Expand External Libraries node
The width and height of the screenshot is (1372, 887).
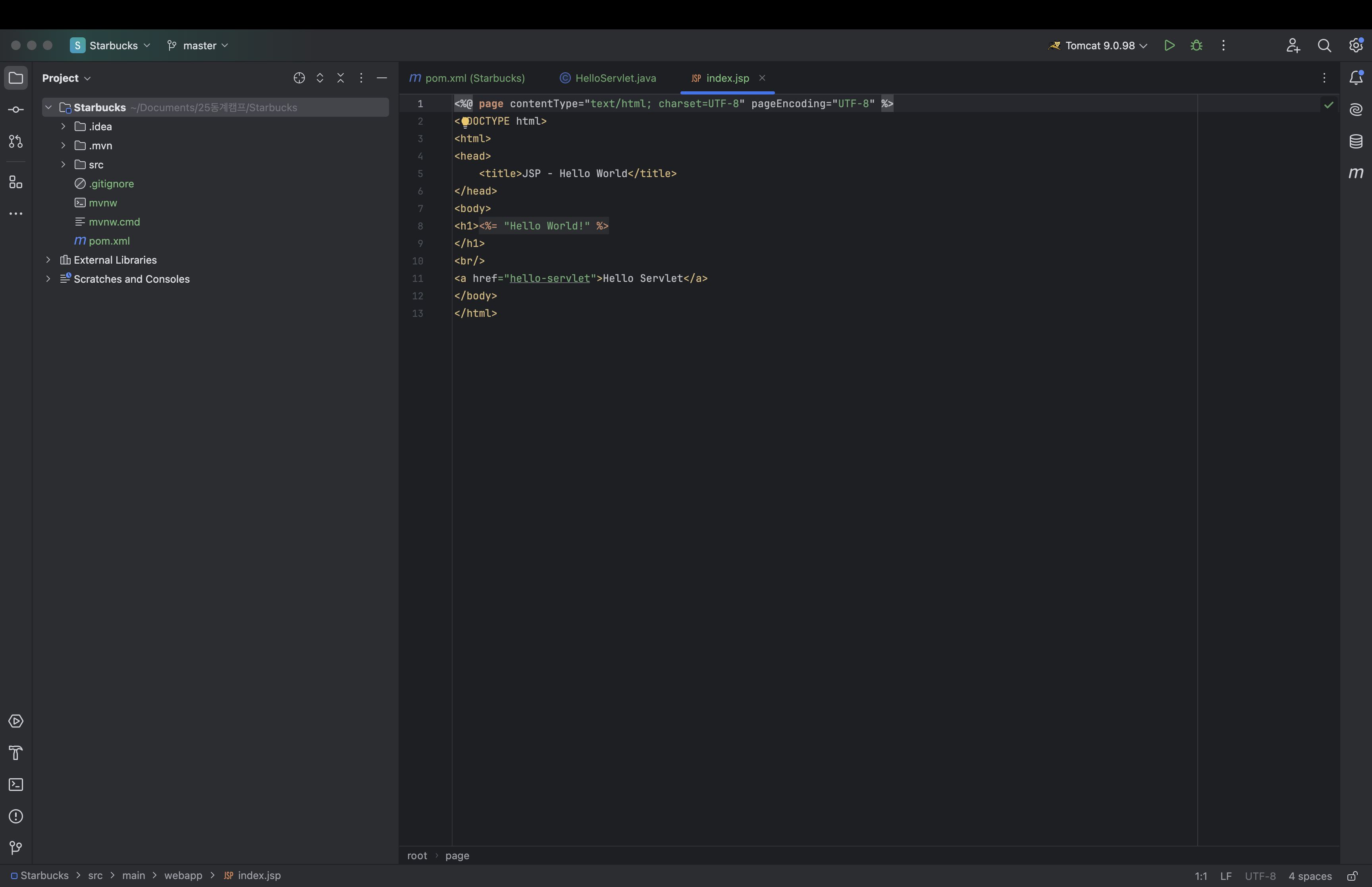(48, 260)
